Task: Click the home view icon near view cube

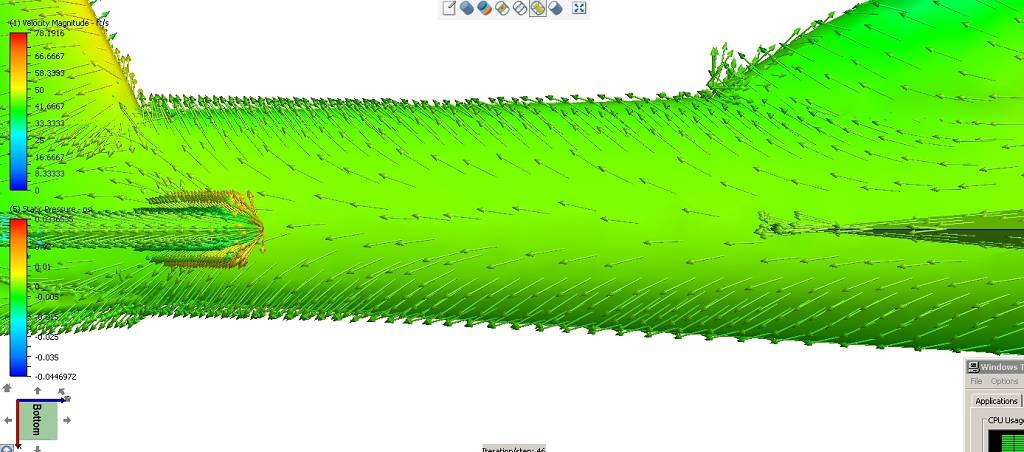Action: pos(7,388)
